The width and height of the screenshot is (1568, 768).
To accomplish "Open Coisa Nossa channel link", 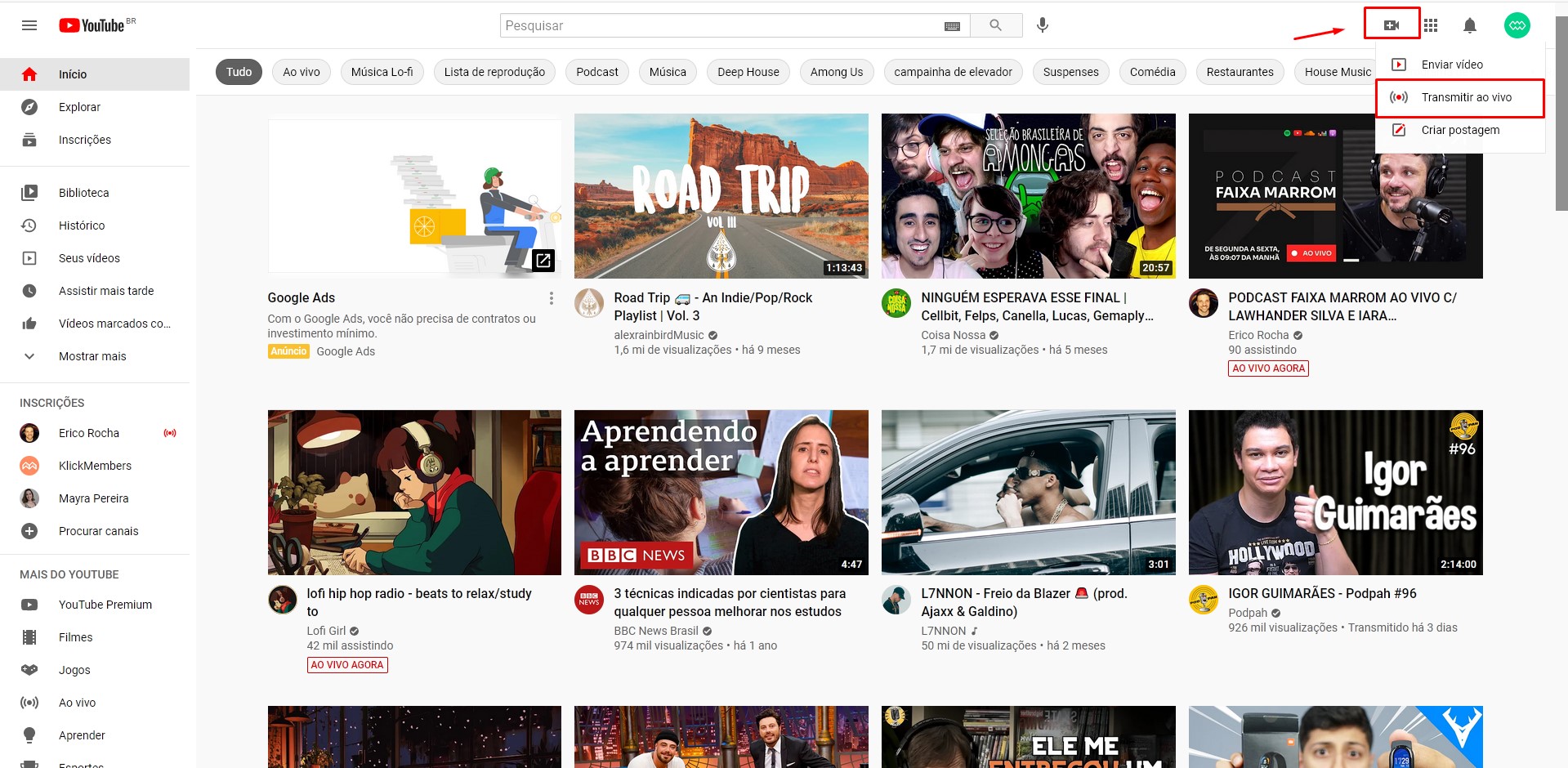I will (x=953, y=335).
